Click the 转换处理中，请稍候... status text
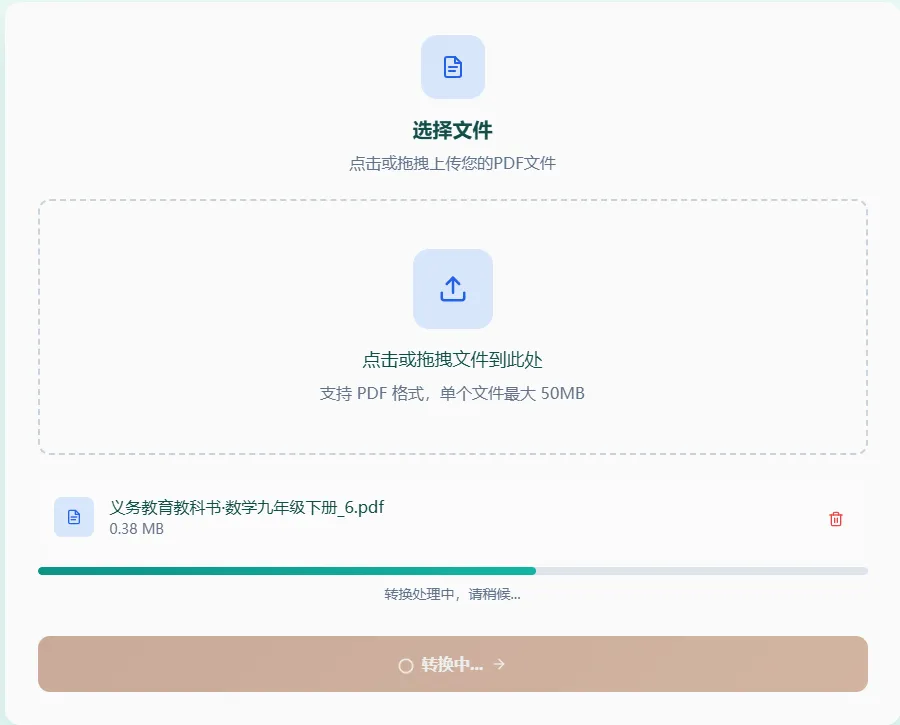Image resolution: width=900 pixels, height=725 pixels. click(452, 594)
